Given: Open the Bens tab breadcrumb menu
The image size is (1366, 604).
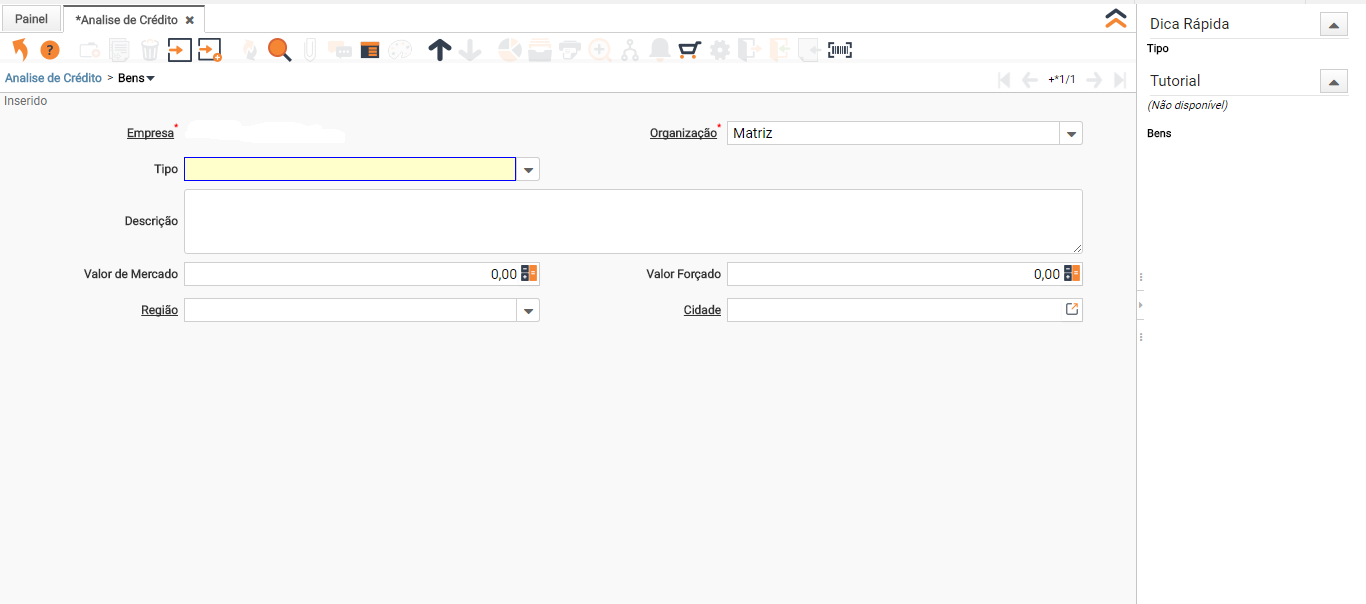Looking at the screenshot, I should coord(137,78).
